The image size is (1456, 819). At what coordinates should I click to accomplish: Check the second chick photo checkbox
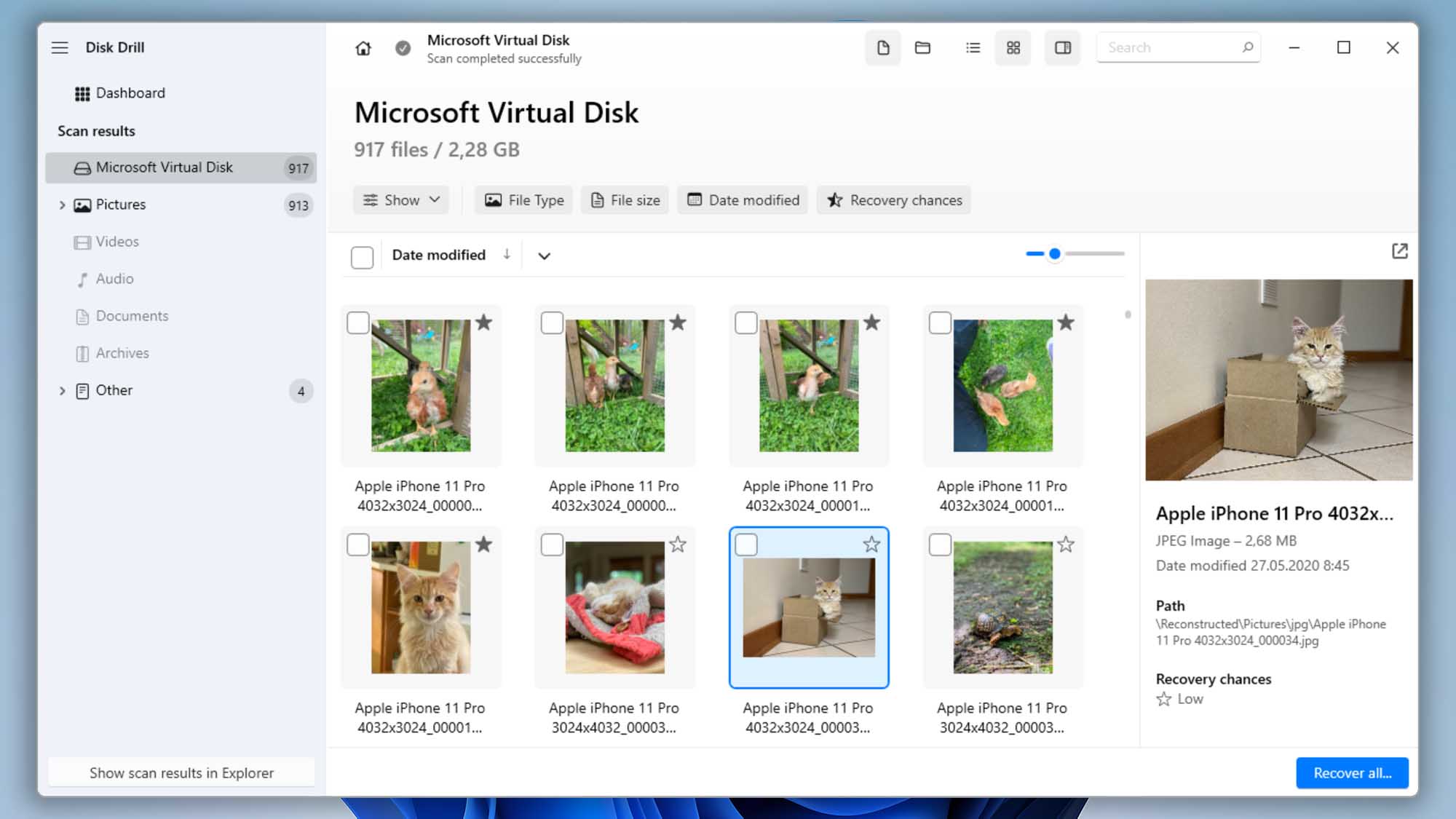coord(552,323)
